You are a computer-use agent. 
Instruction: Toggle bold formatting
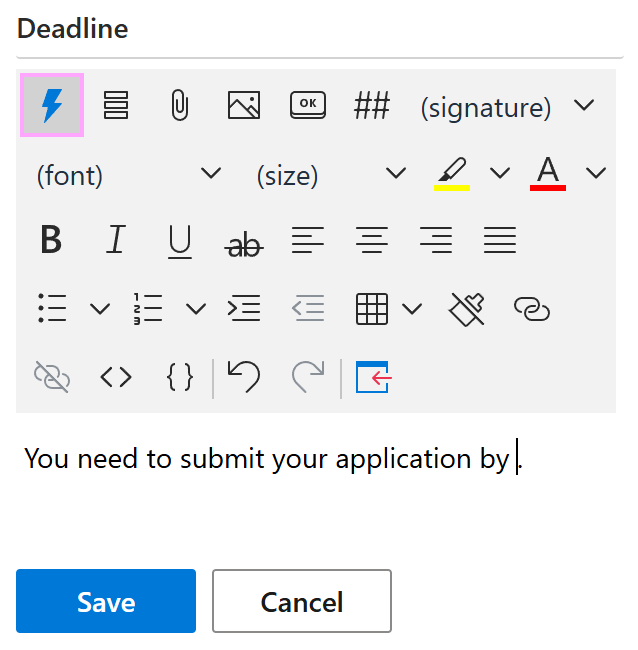(x=52, y=241)
